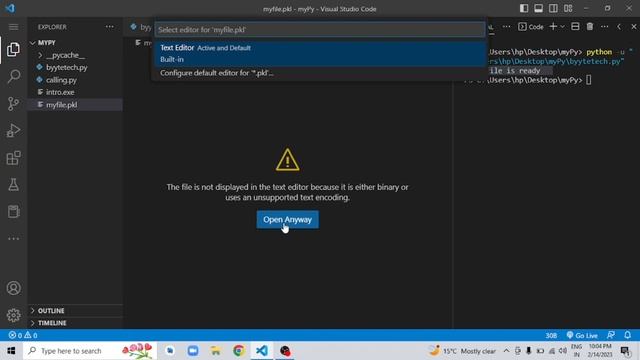Screen dimensions: 640x360
Task: Open the Extensions view
Action: click(x=13, y=158)
